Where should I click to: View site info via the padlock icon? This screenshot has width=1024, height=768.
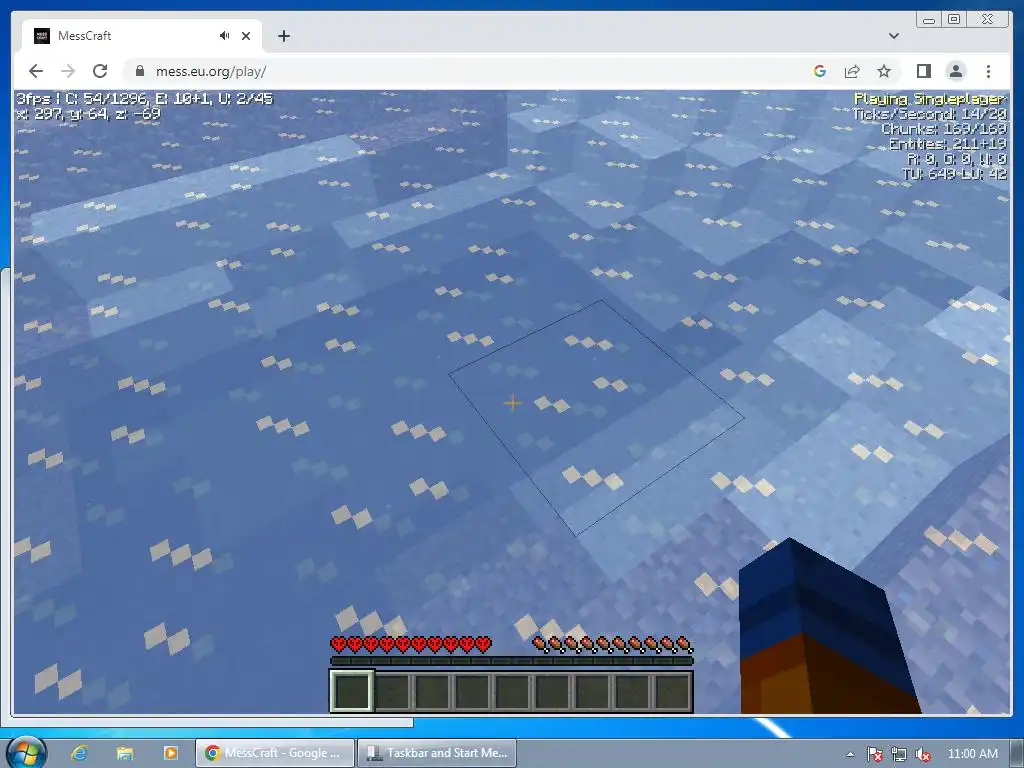[x=139, y=71]
